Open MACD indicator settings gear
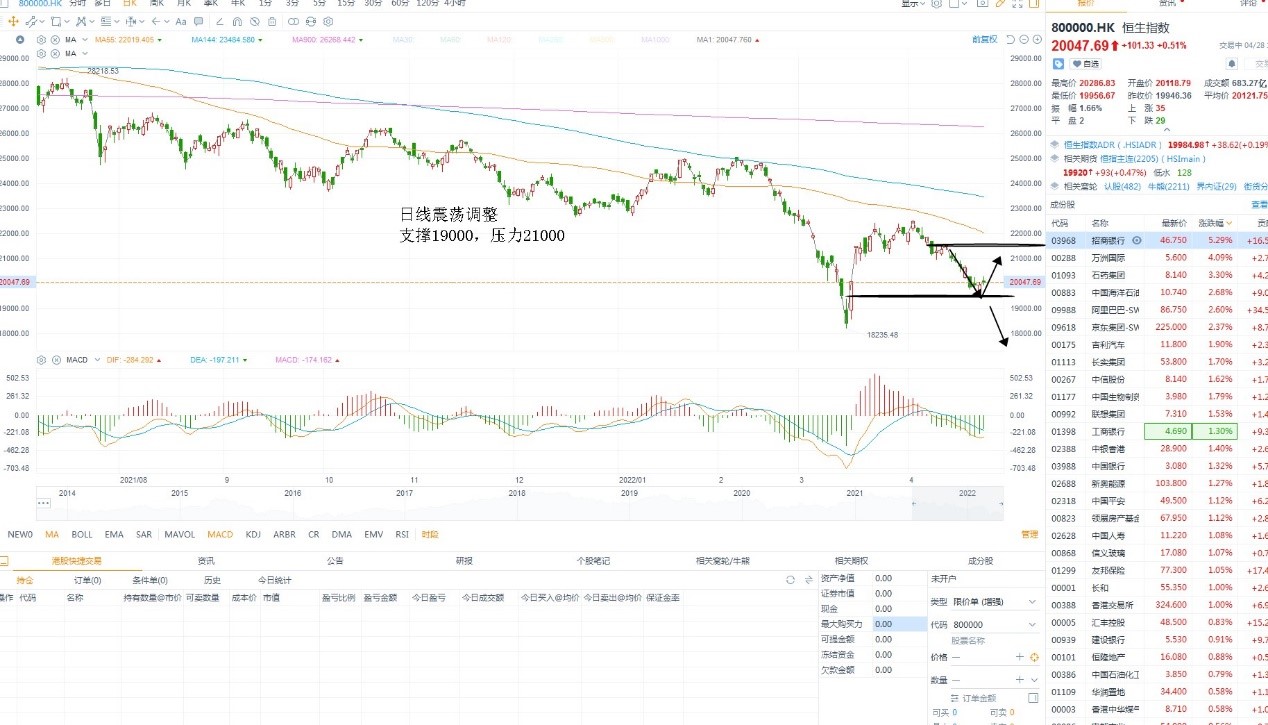The image size is (1268, 725). 41,360
